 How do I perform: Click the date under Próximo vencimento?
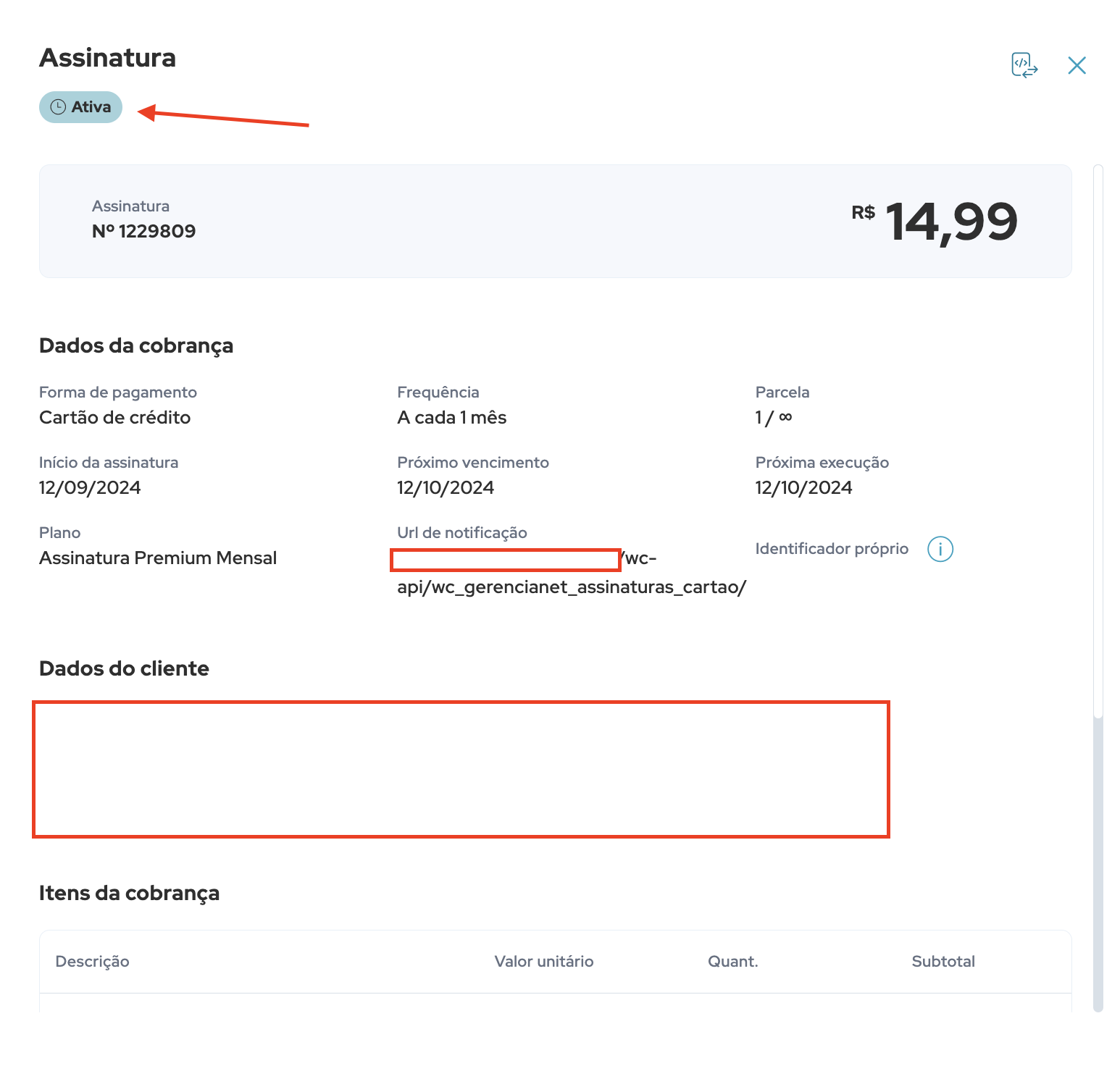446,488
